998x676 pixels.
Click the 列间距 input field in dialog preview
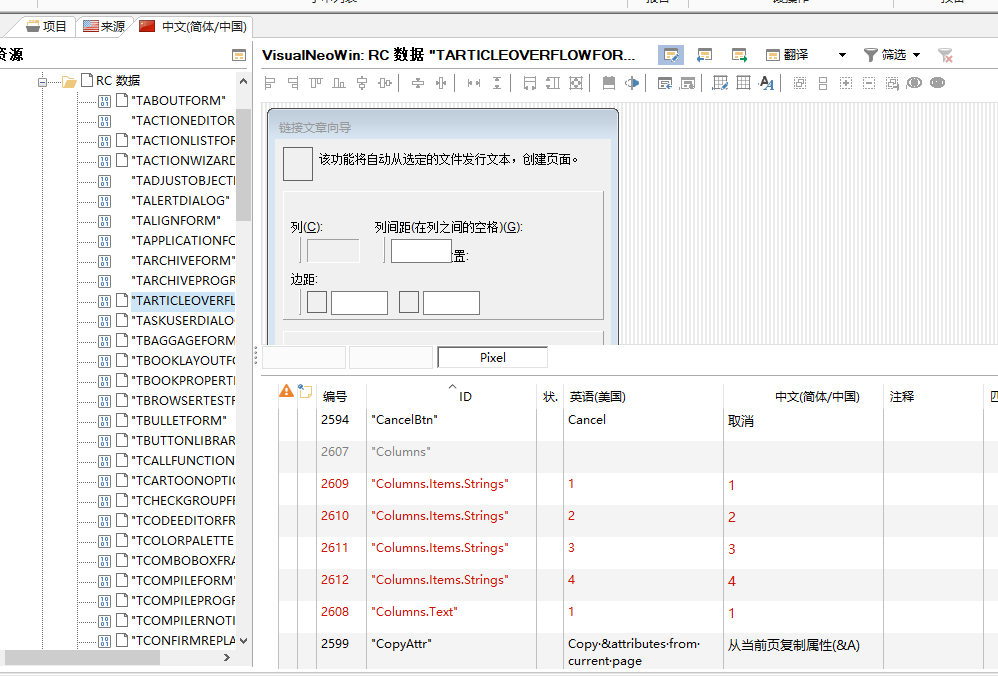[421, 251]
